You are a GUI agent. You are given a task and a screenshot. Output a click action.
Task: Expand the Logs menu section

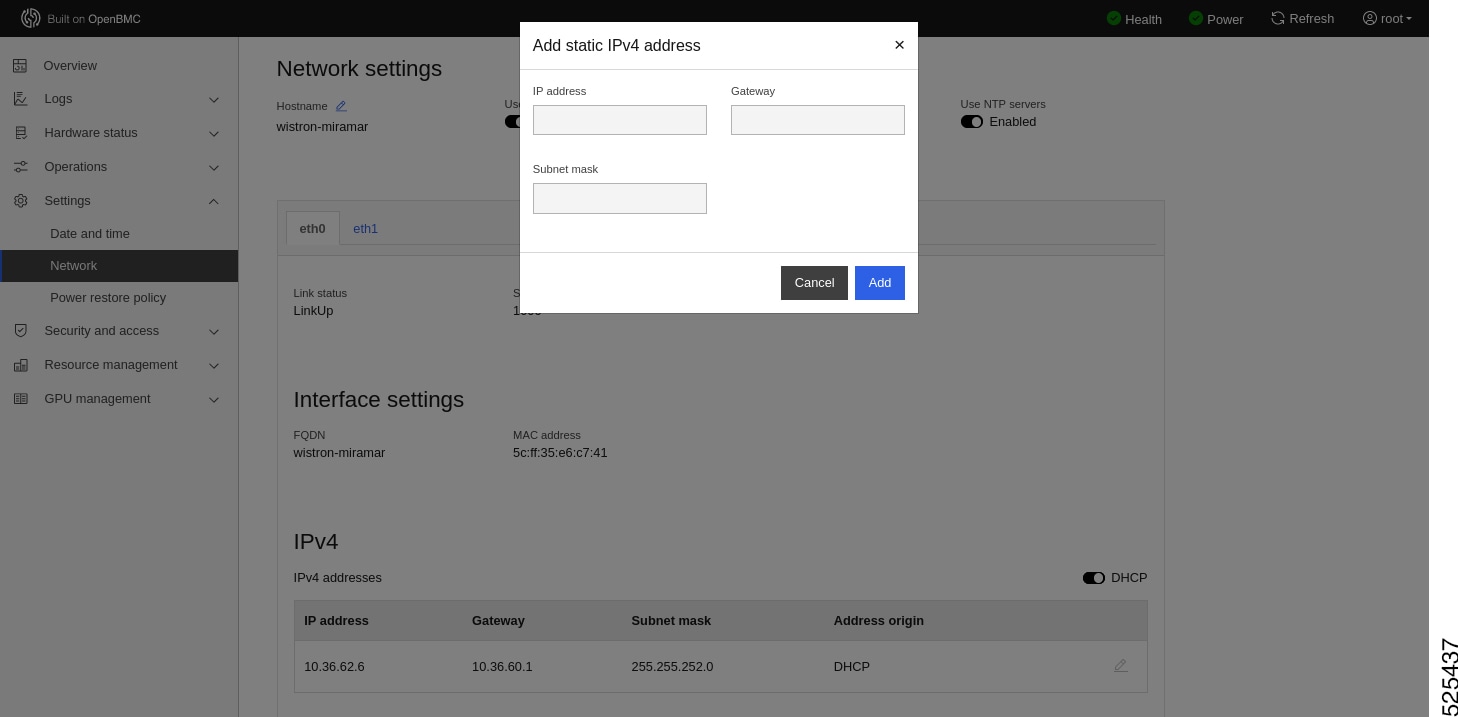click(214, 99)
